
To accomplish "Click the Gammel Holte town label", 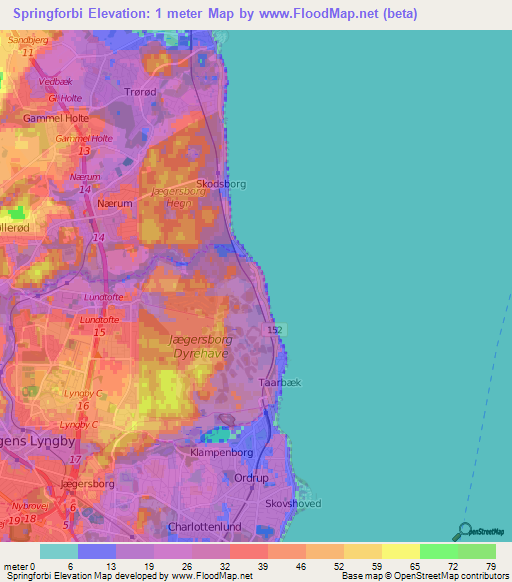I will [x=56, y=118].
